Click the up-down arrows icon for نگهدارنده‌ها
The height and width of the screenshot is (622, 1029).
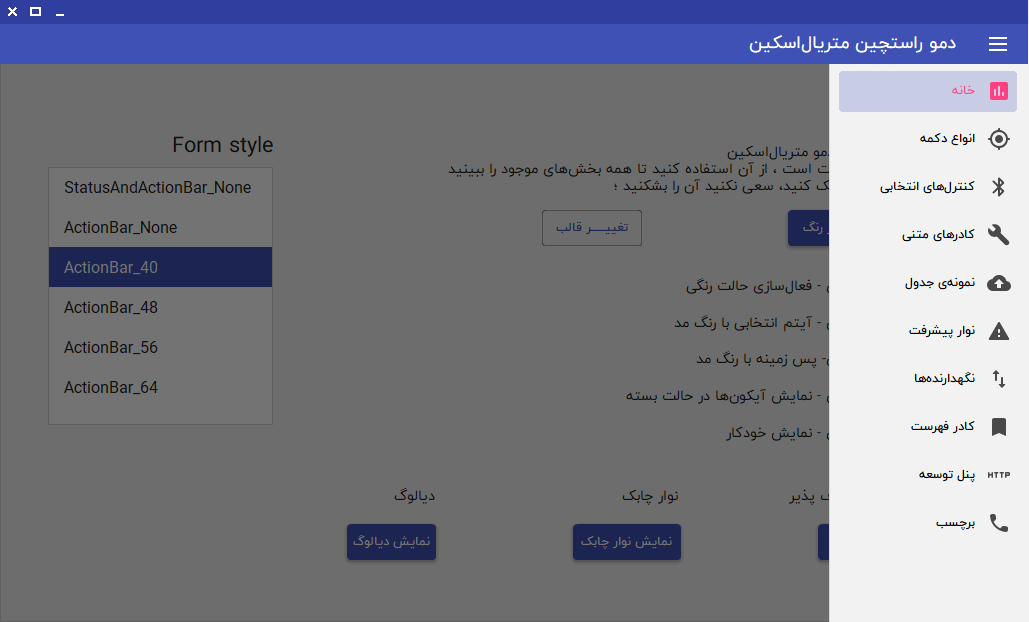[999, 379]
